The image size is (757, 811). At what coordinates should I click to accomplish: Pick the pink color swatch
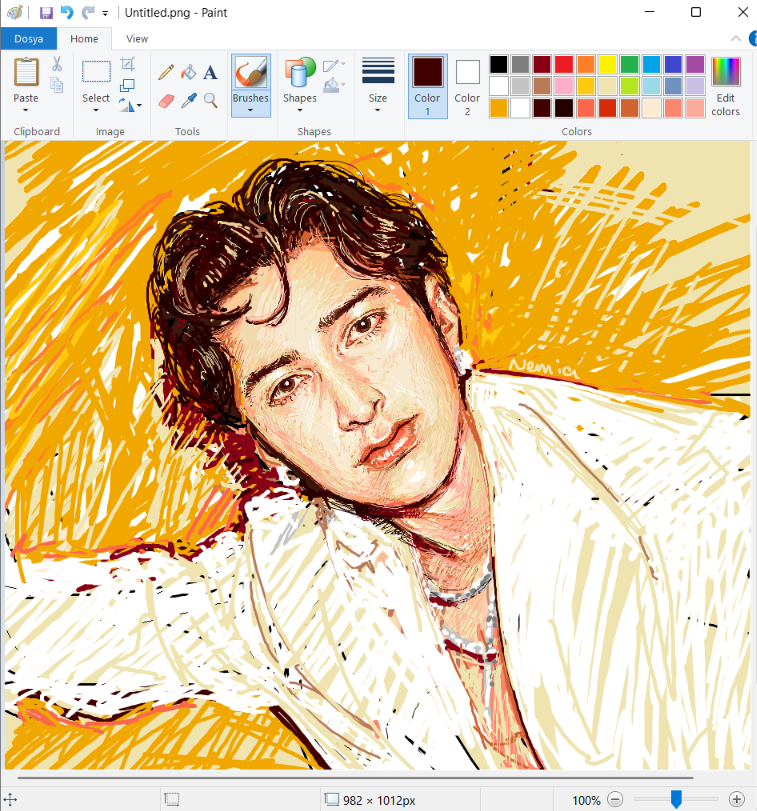click(x=564, y=86)
